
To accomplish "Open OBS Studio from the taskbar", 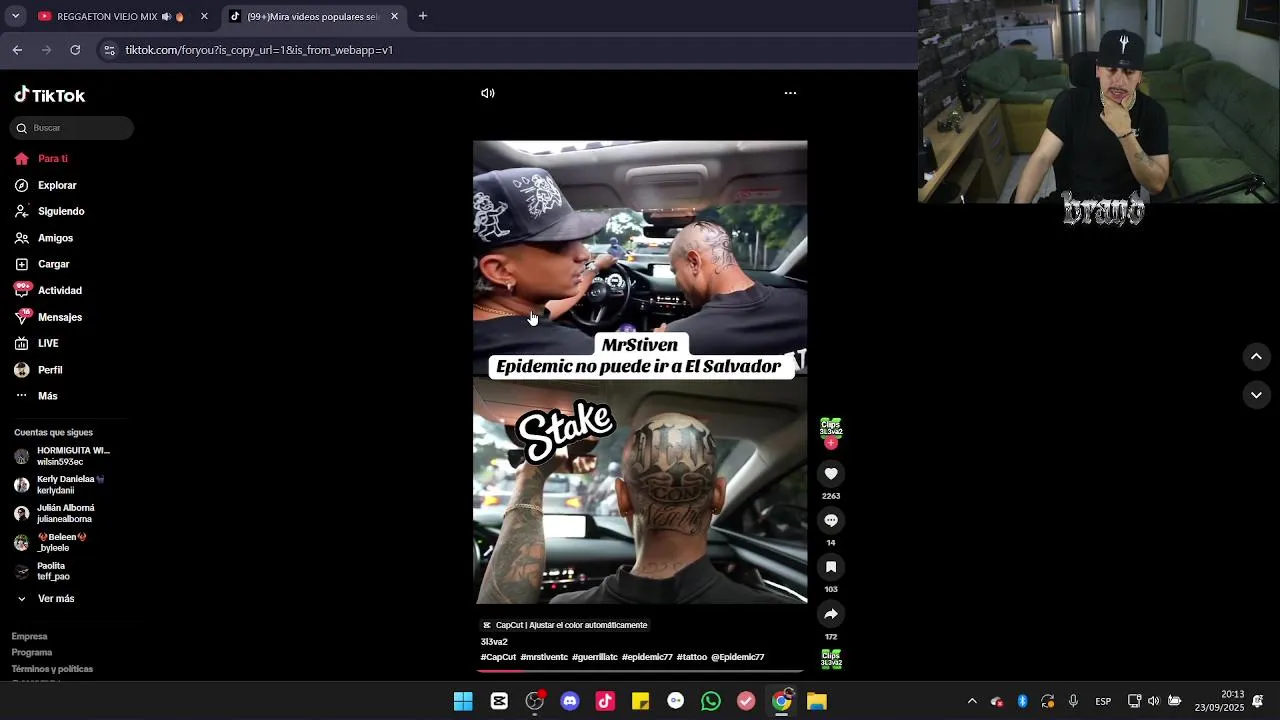I will tap(535, 701).
